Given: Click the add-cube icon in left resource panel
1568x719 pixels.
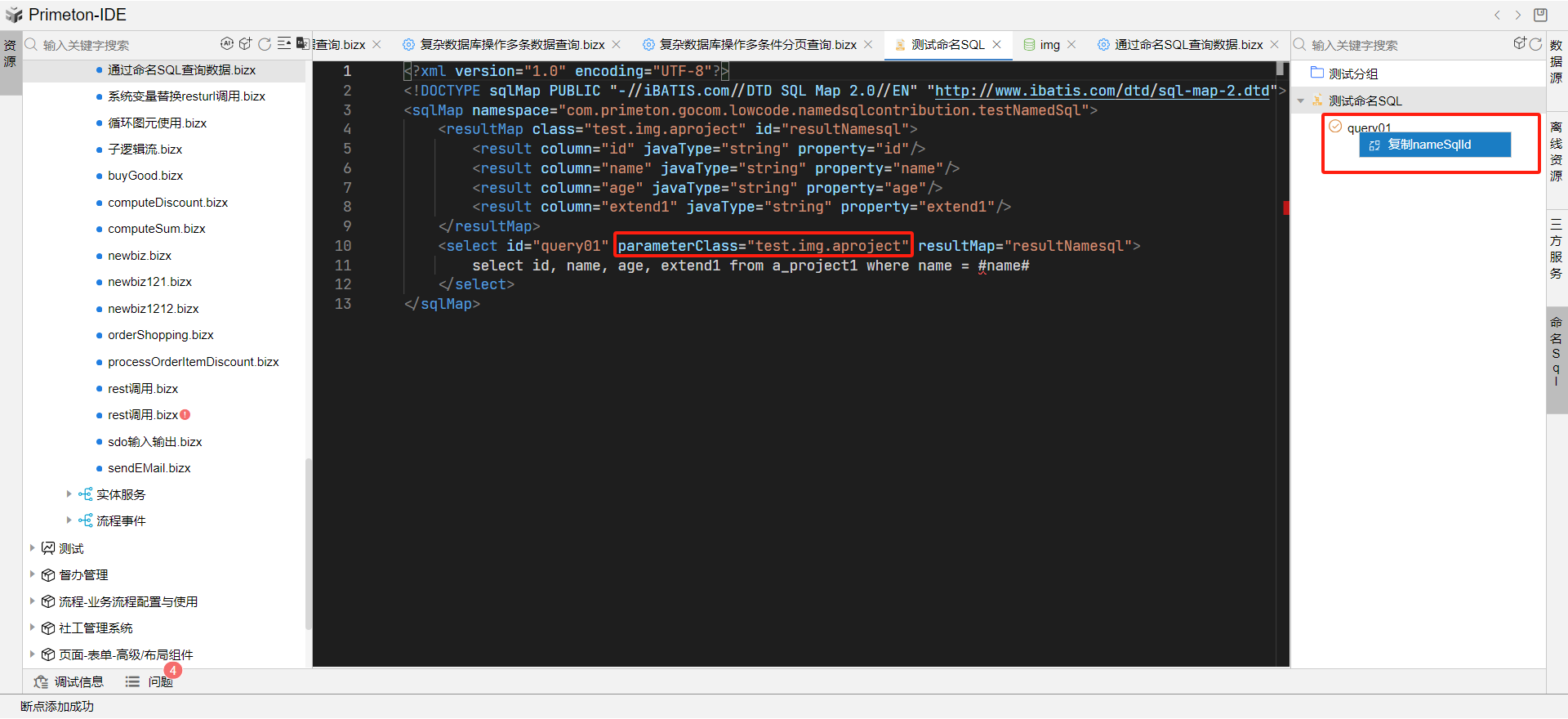Looking at the screenshot, I should (245, 44).
